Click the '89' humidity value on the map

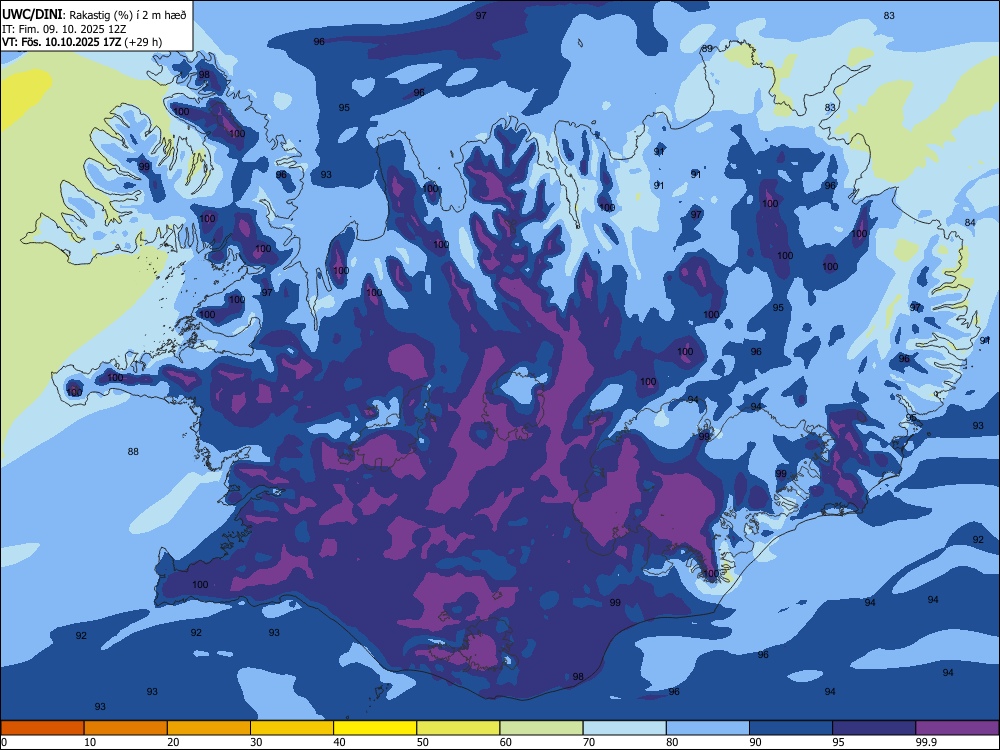(707, 48)
